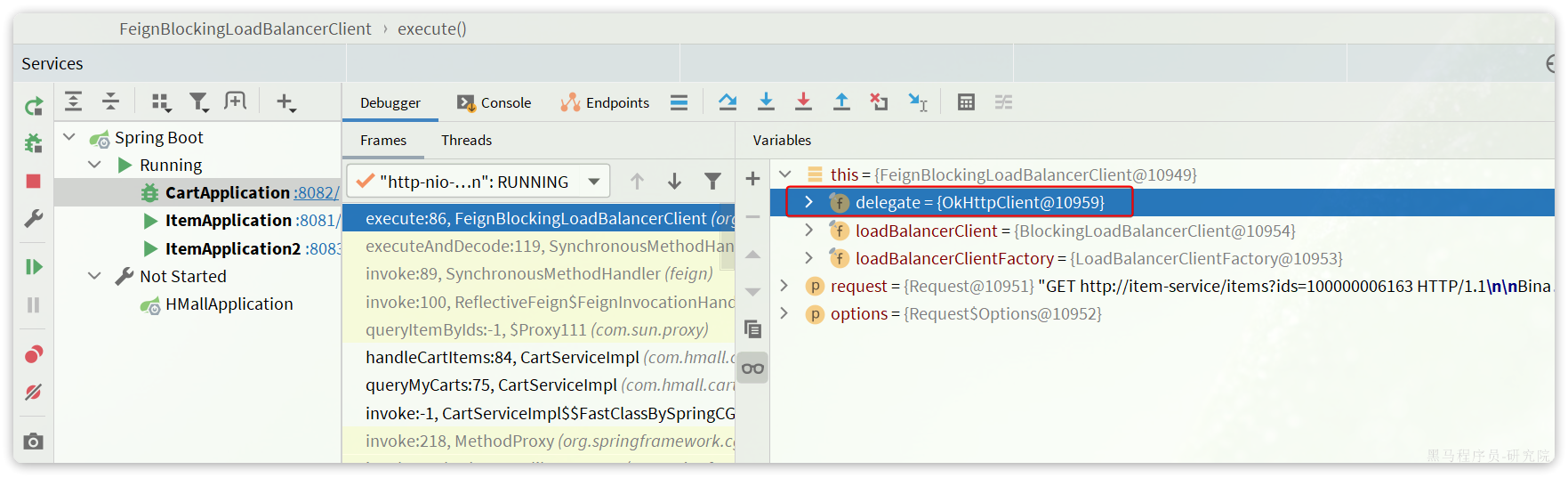Click View Breakpoints red circles icon
The width and height of the screenshot is (1568, 478).
33,354
